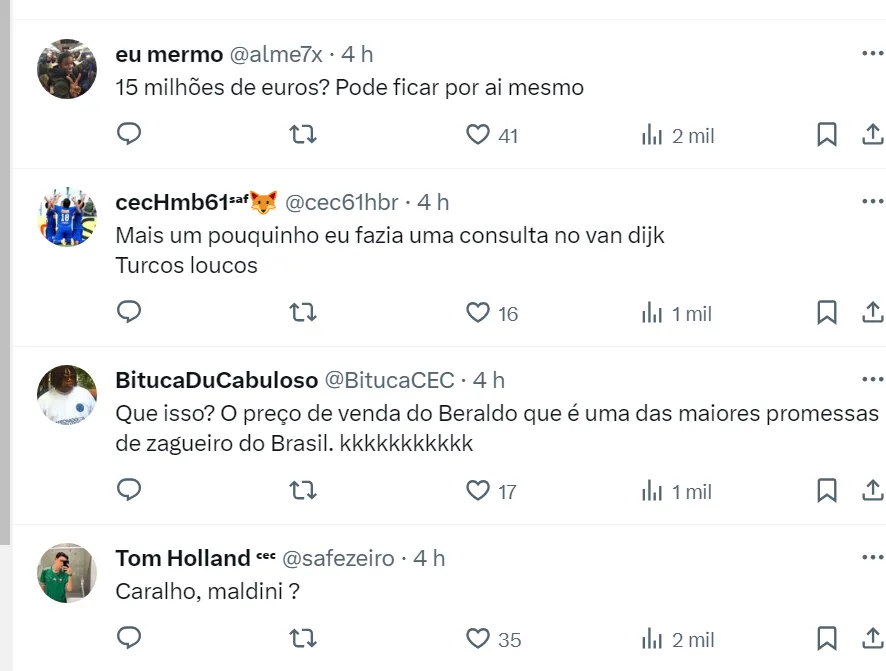The image size is (886, 671).
Task: Open the 4 h timestamp on @safezeiro's tweet
Action: (x=429, y=558)
